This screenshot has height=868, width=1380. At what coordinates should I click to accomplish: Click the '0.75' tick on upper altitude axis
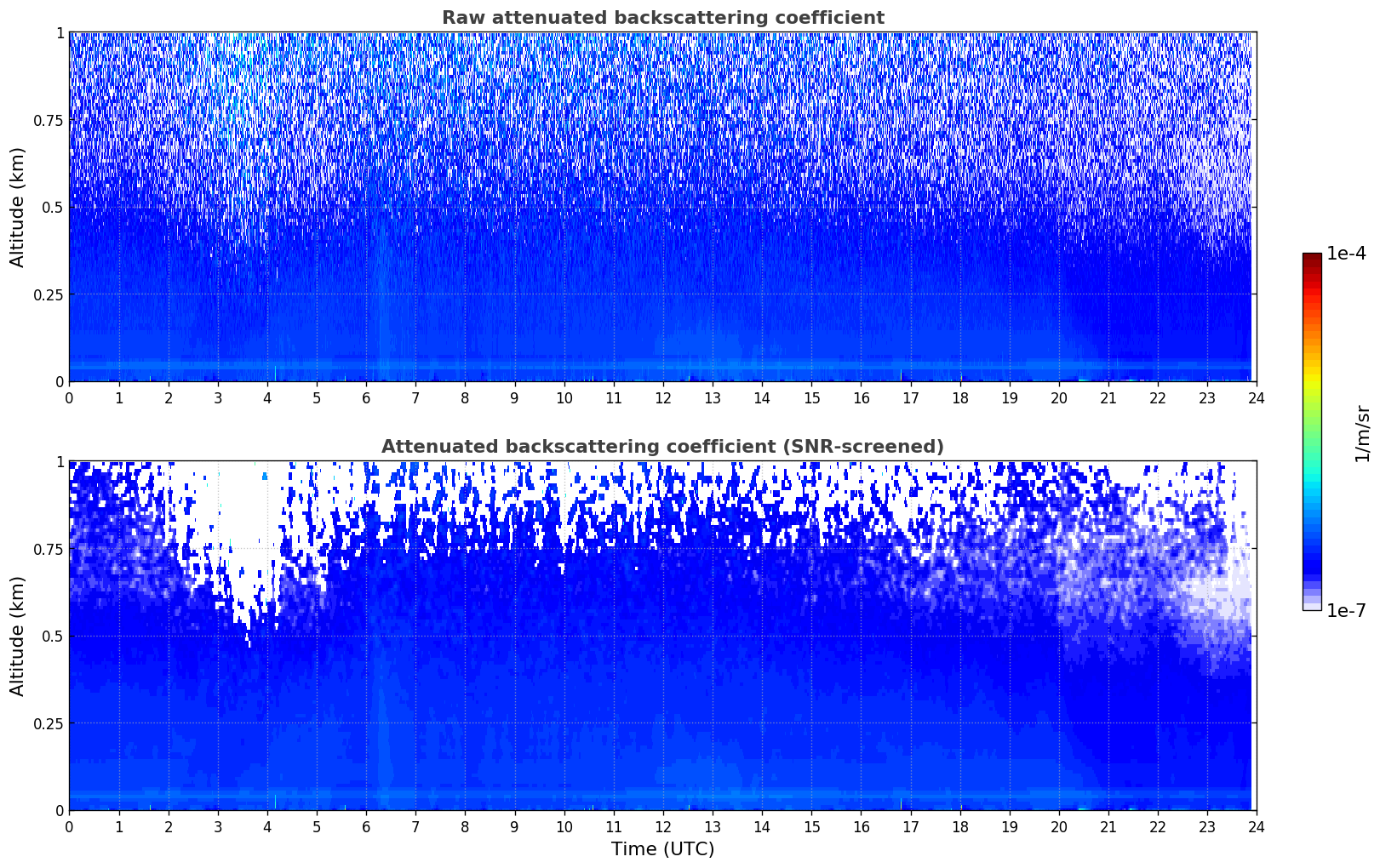pyautogui.click(x=48, y=121)
